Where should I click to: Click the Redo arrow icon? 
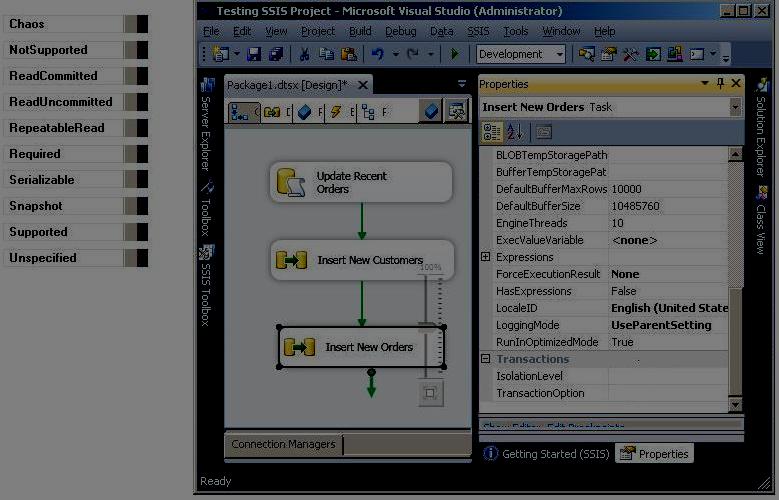[x=413, y=54]
